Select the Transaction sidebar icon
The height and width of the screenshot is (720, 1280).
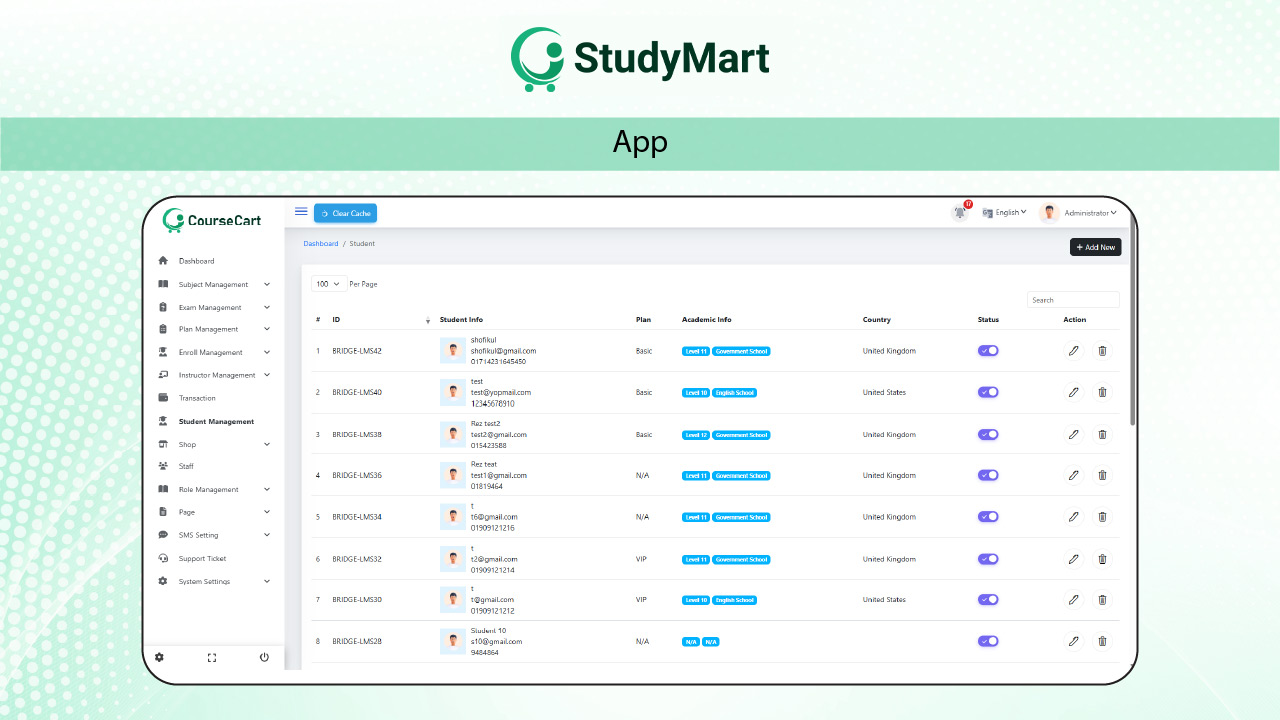click(x=162, y=397)
